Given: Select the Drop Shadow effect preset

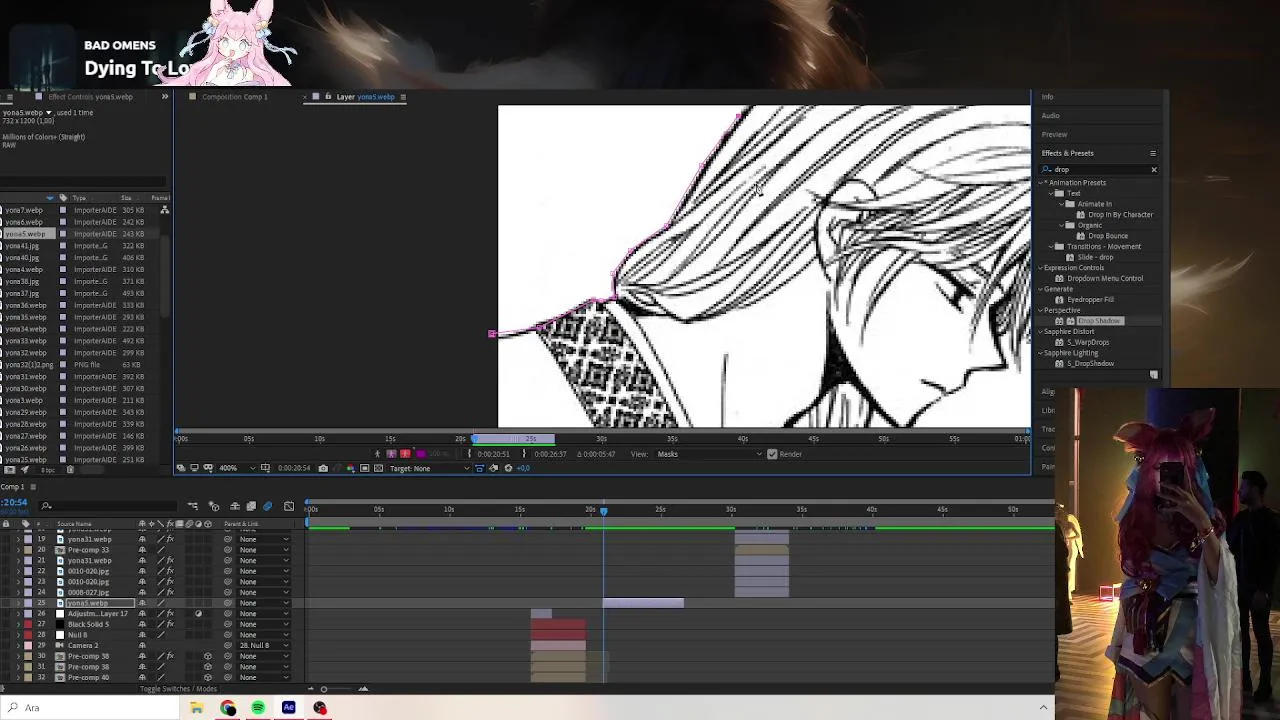Looking at the screenshot, I should coord(1099,321).
